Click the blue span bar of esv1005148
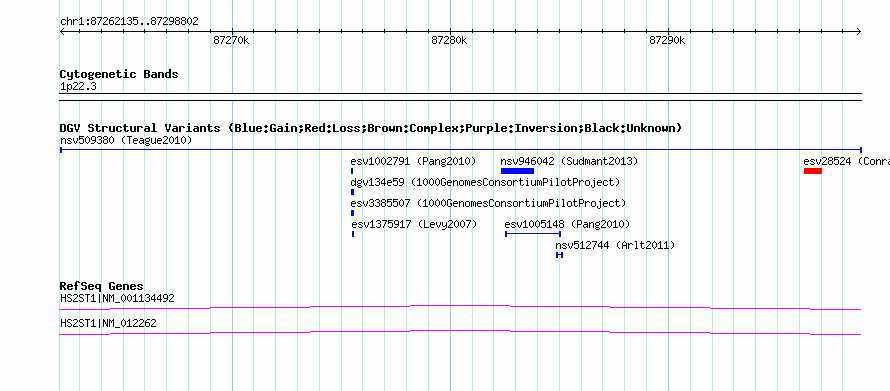Screen dimensions: 890x391 533,234
